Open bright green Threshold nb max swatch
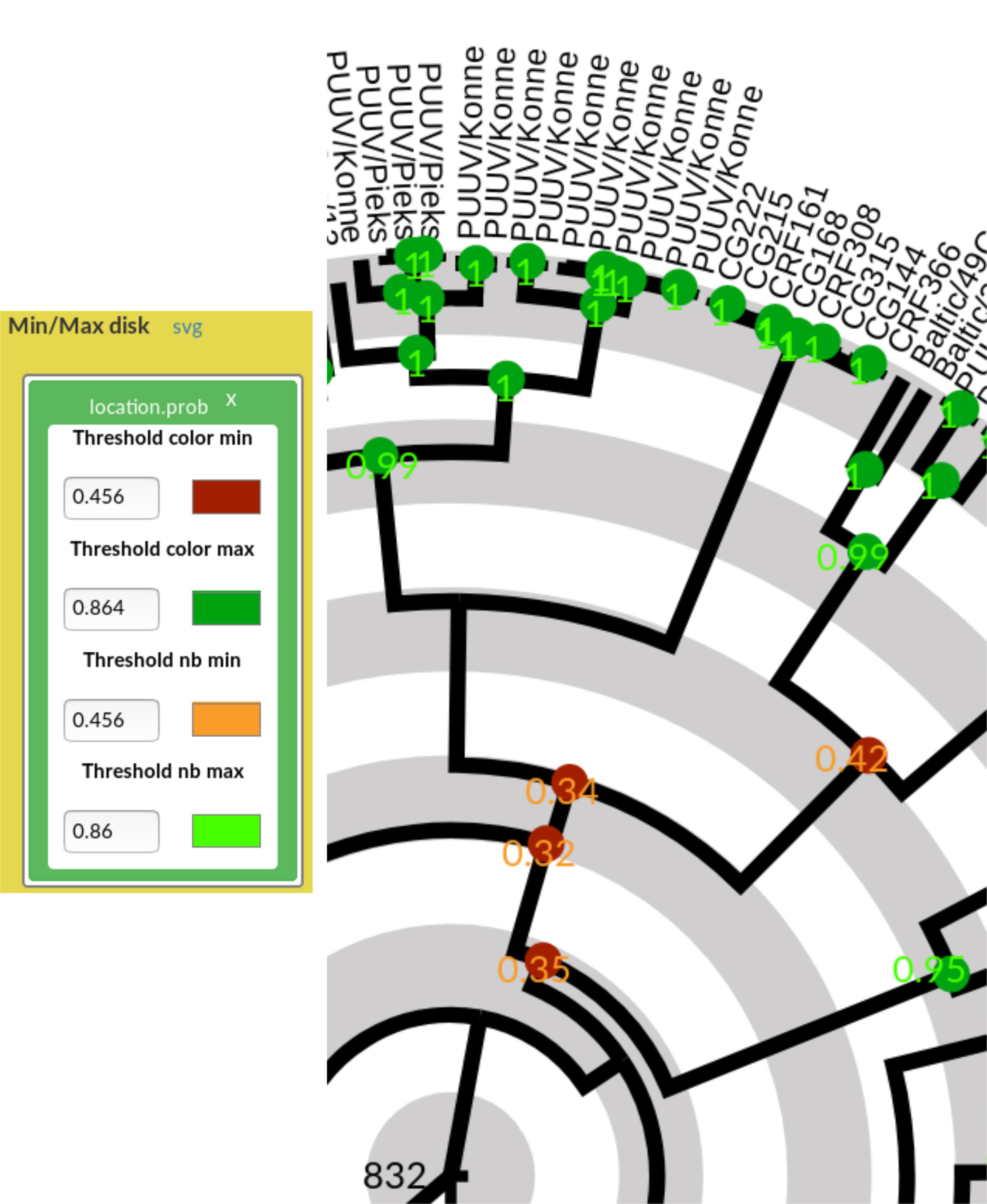Image resolution: width=987 pixels, height=1204 pixels. point(226,831)
